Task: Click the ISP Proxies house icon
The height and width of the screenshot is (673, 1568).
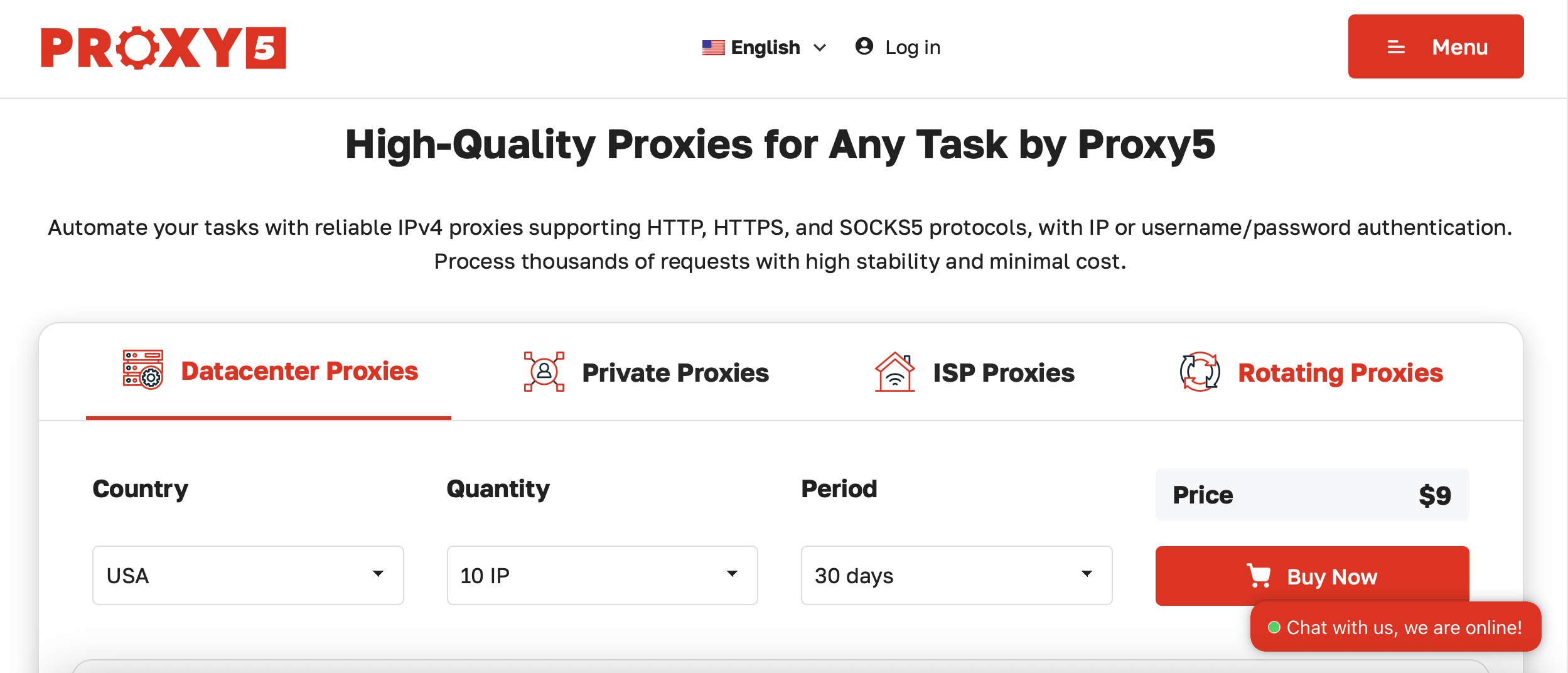Action: (x=894, y=372)
